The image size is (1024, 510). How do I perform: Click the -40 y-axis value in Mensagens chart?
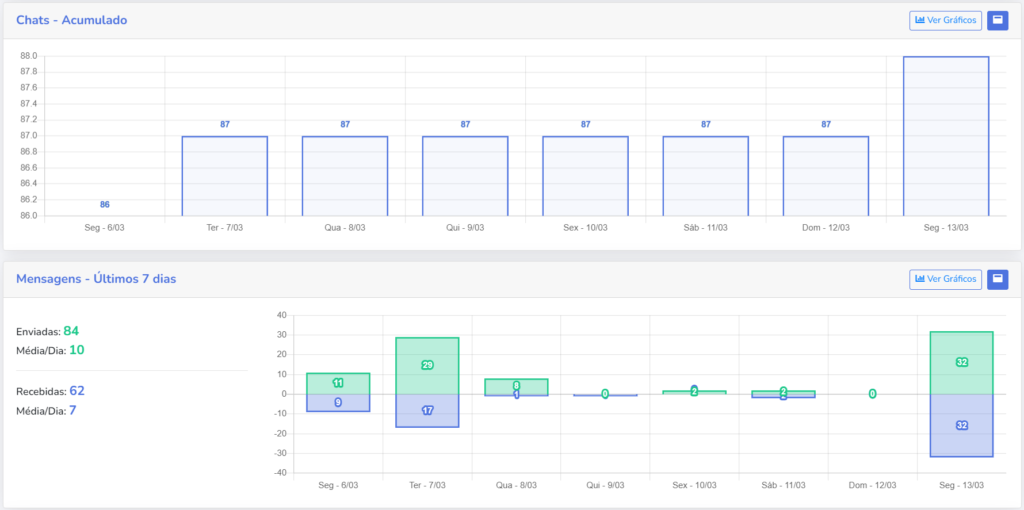pyautogui.click(x=281, y=473)
